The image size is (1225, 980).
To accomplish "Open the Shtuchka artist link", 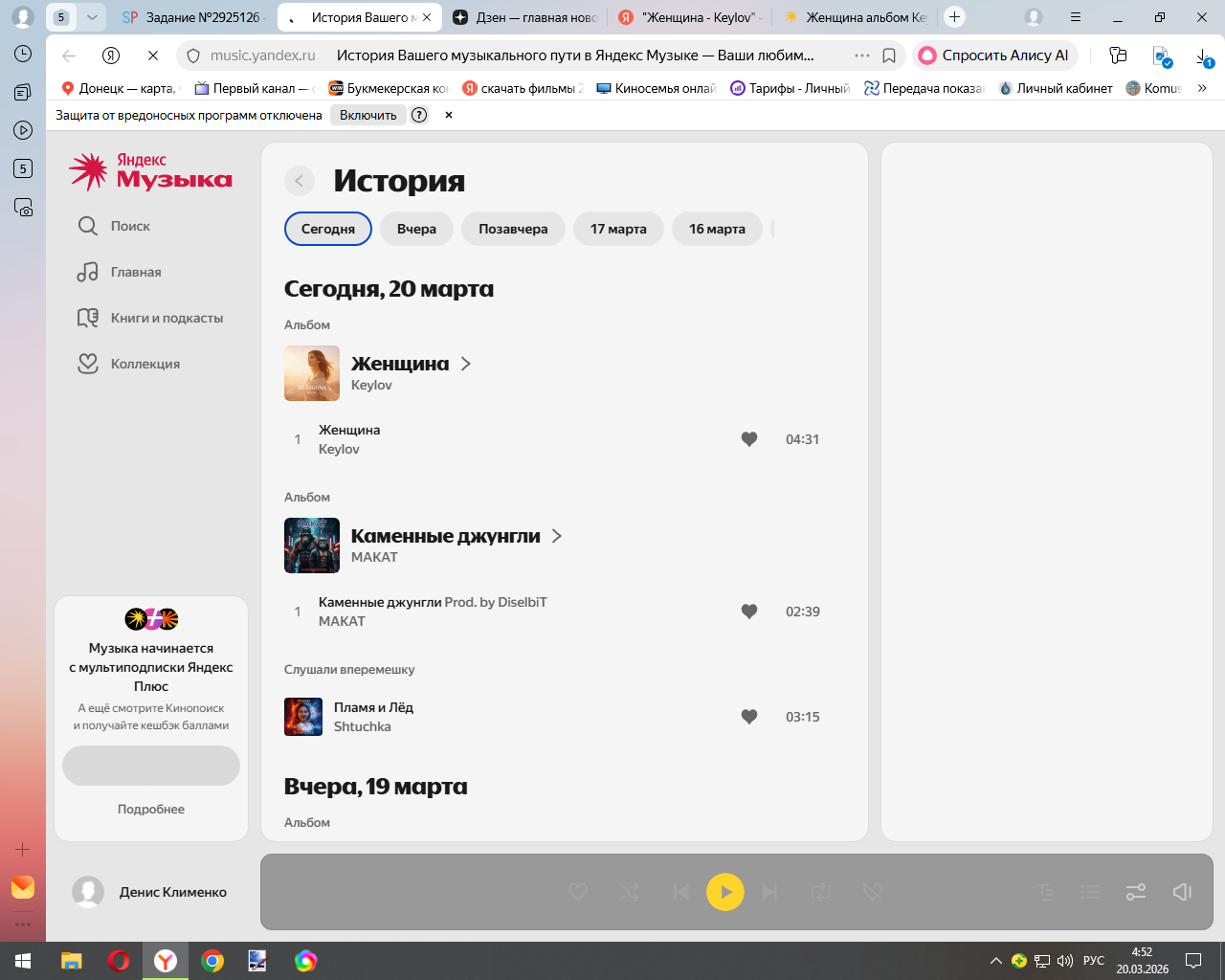I will tap(363, 726).
